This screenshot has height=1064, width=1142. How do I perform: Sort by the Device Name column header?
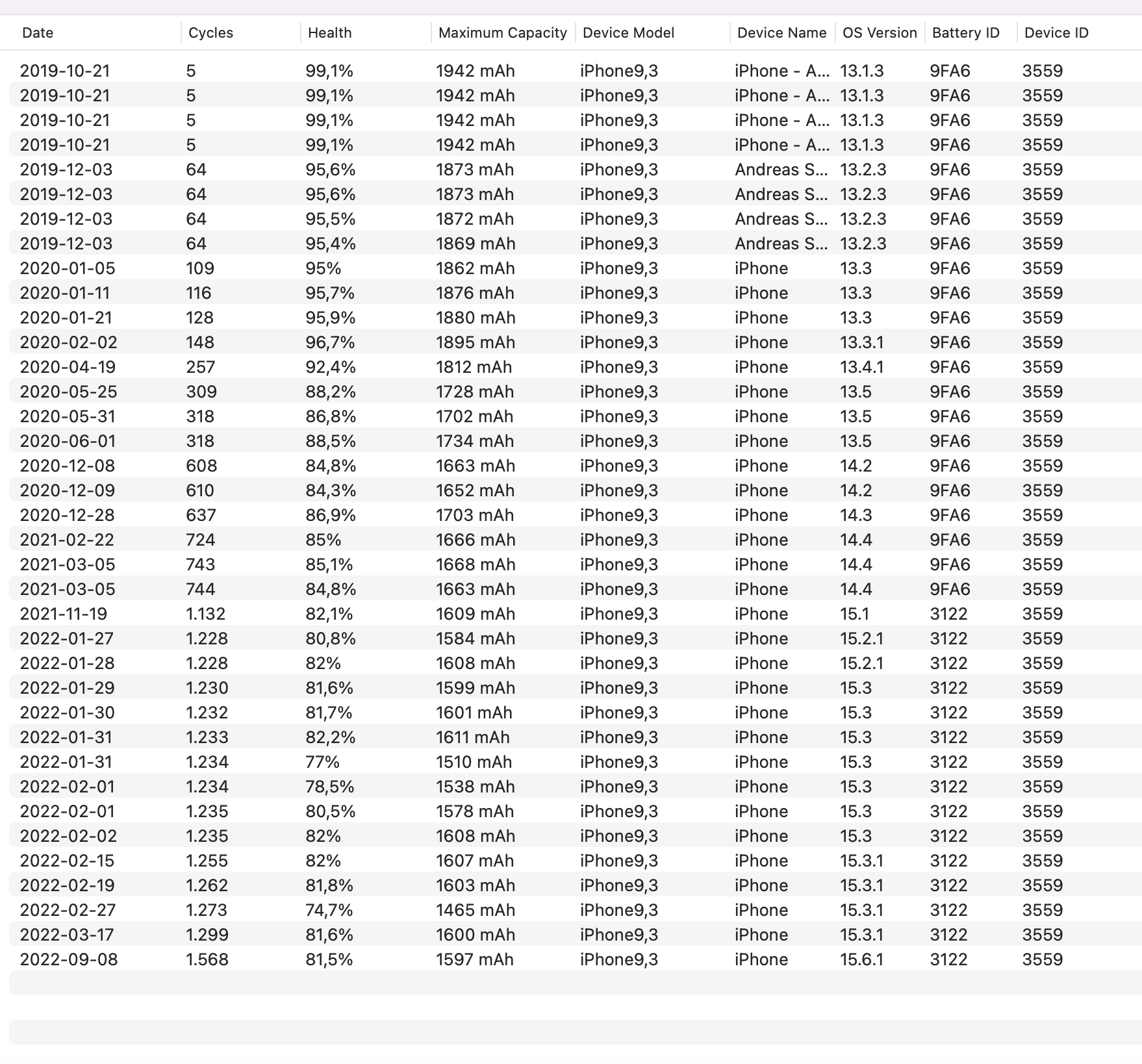[x=781, y=32]
